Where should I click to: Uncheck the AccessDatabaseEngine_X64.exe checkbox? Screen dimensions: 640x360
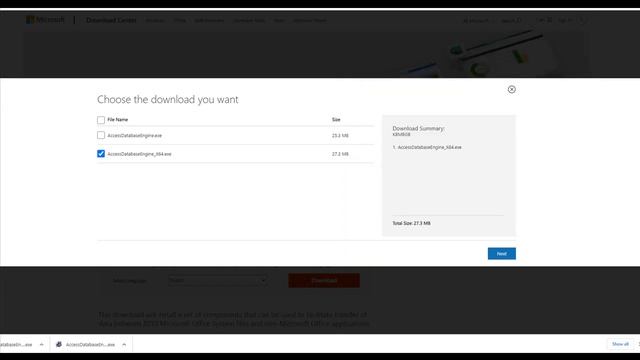[x=101, y=153]
